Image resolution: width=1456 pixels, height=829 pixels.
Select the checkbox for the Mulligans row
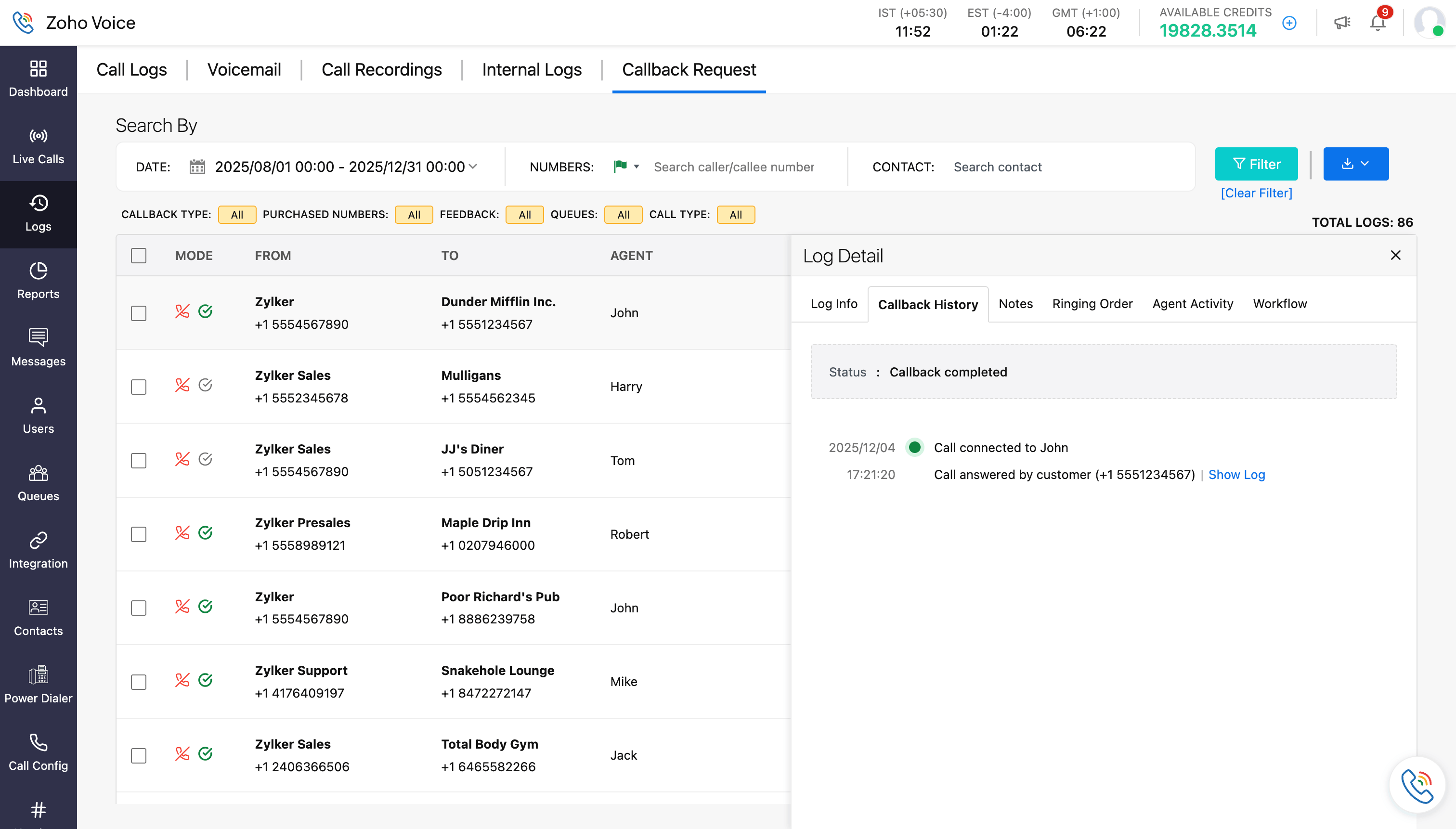click(x=138, y=387)
